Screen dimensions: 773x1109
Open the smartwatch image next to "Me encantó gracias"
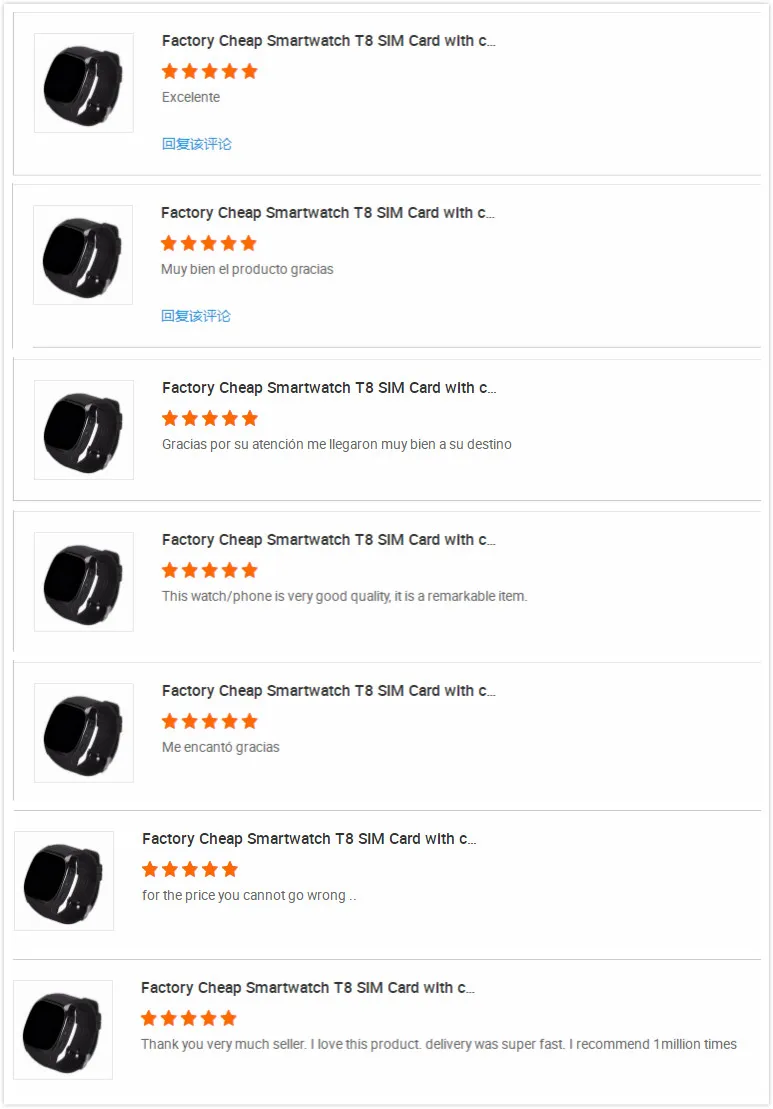click(84, 733)
